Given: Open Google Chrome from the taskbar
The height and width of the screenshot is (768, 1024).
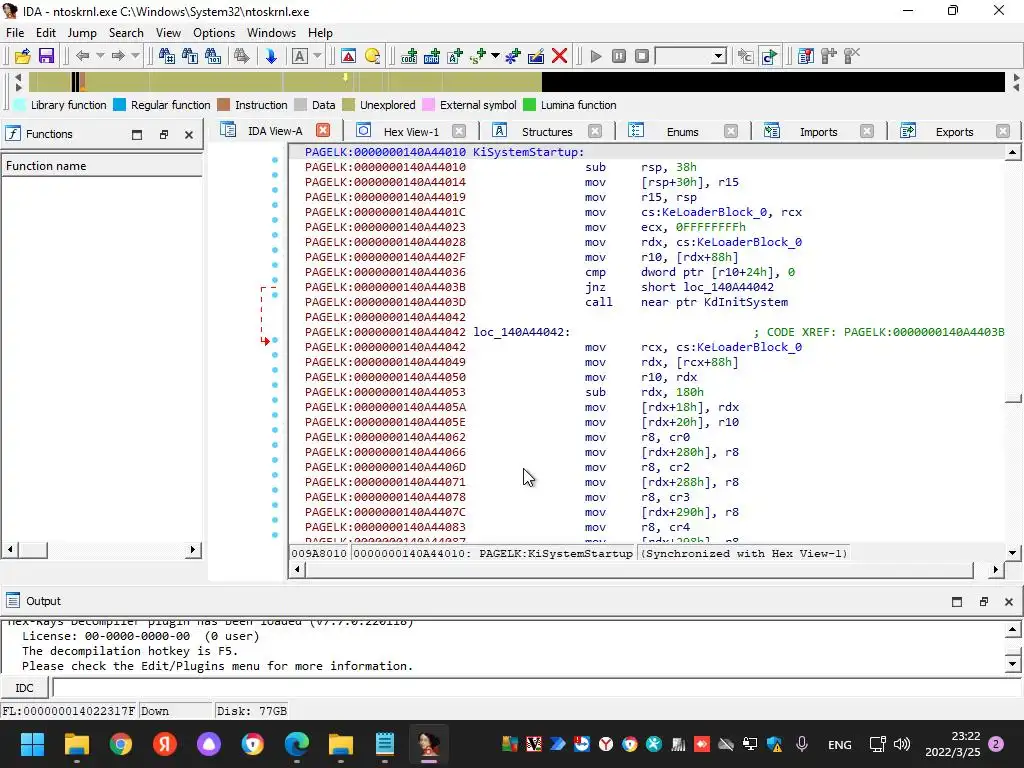Looking at the screenshot, I should coord(121,744).
